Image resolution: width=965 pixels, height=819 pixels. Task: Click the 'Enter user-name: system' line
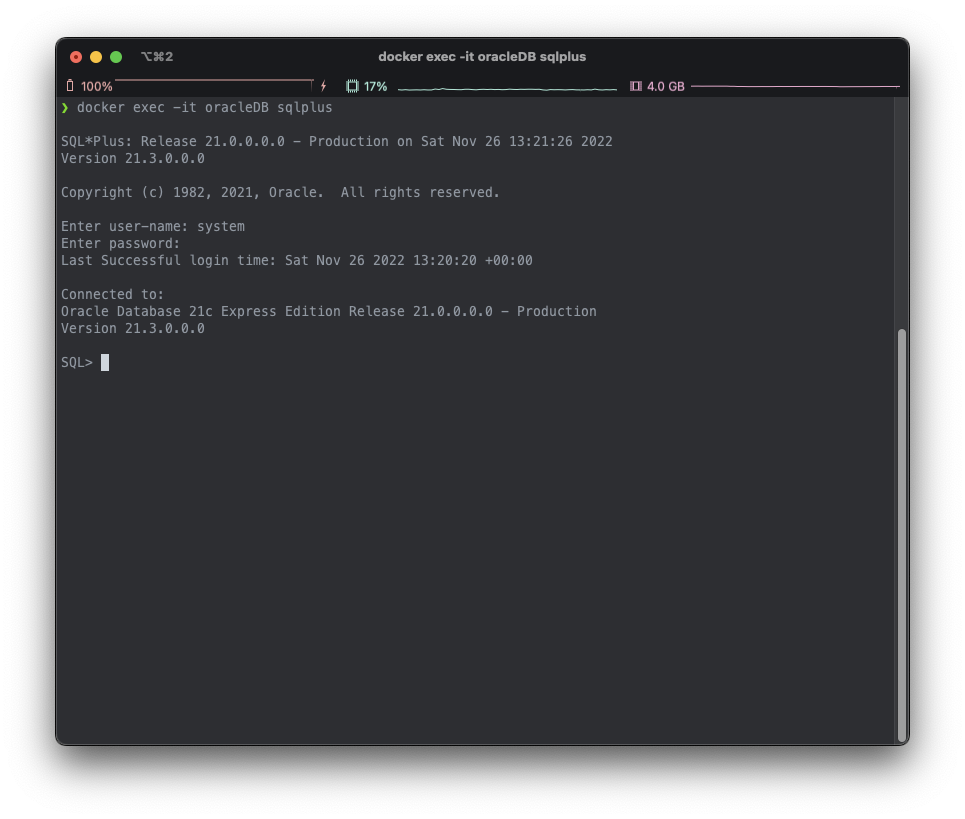tap(153, 226)
